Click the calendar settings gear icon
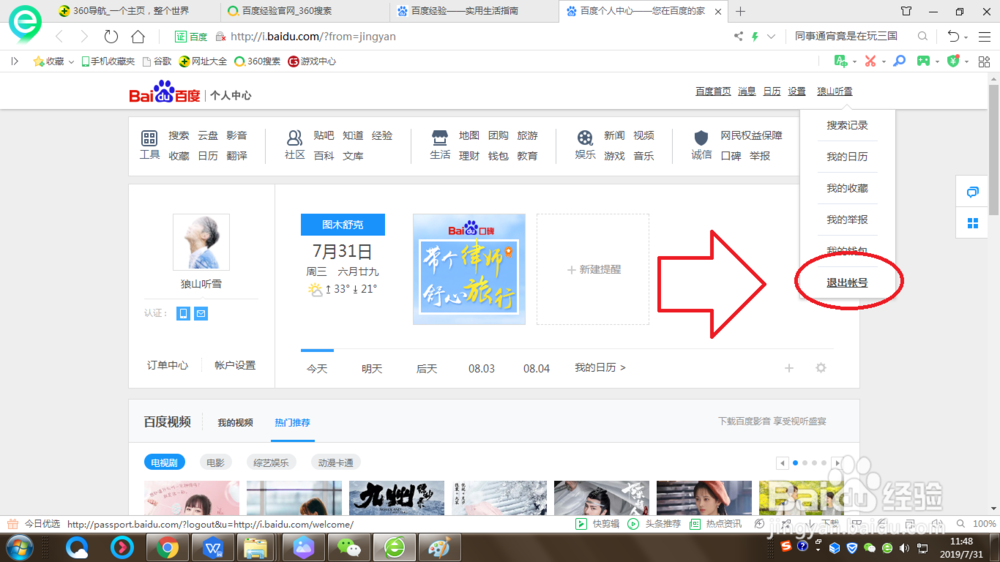 point(821,367)
